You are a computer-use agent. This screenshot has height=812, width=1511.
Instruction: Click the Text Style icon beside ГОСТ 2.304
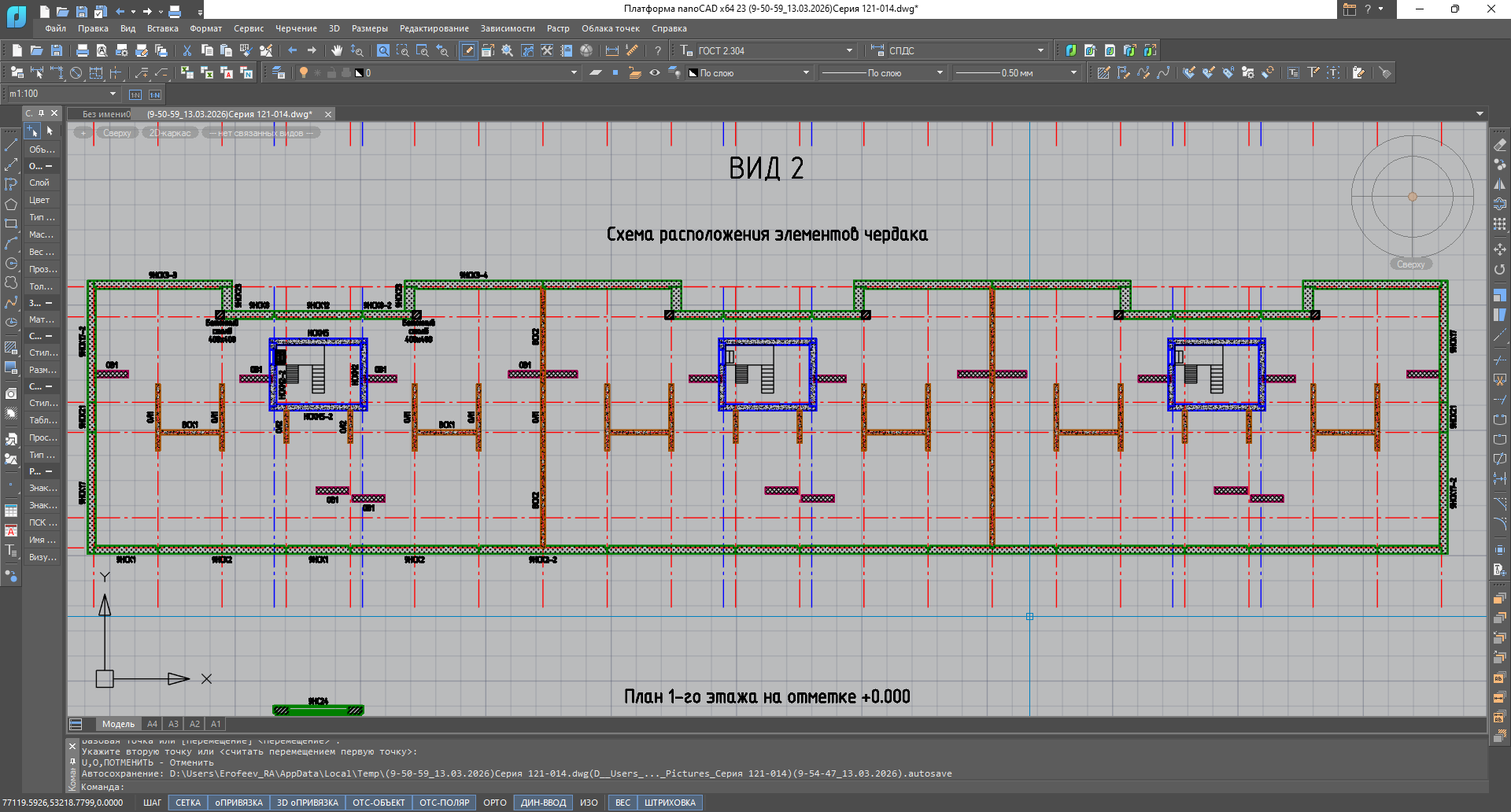686,50
